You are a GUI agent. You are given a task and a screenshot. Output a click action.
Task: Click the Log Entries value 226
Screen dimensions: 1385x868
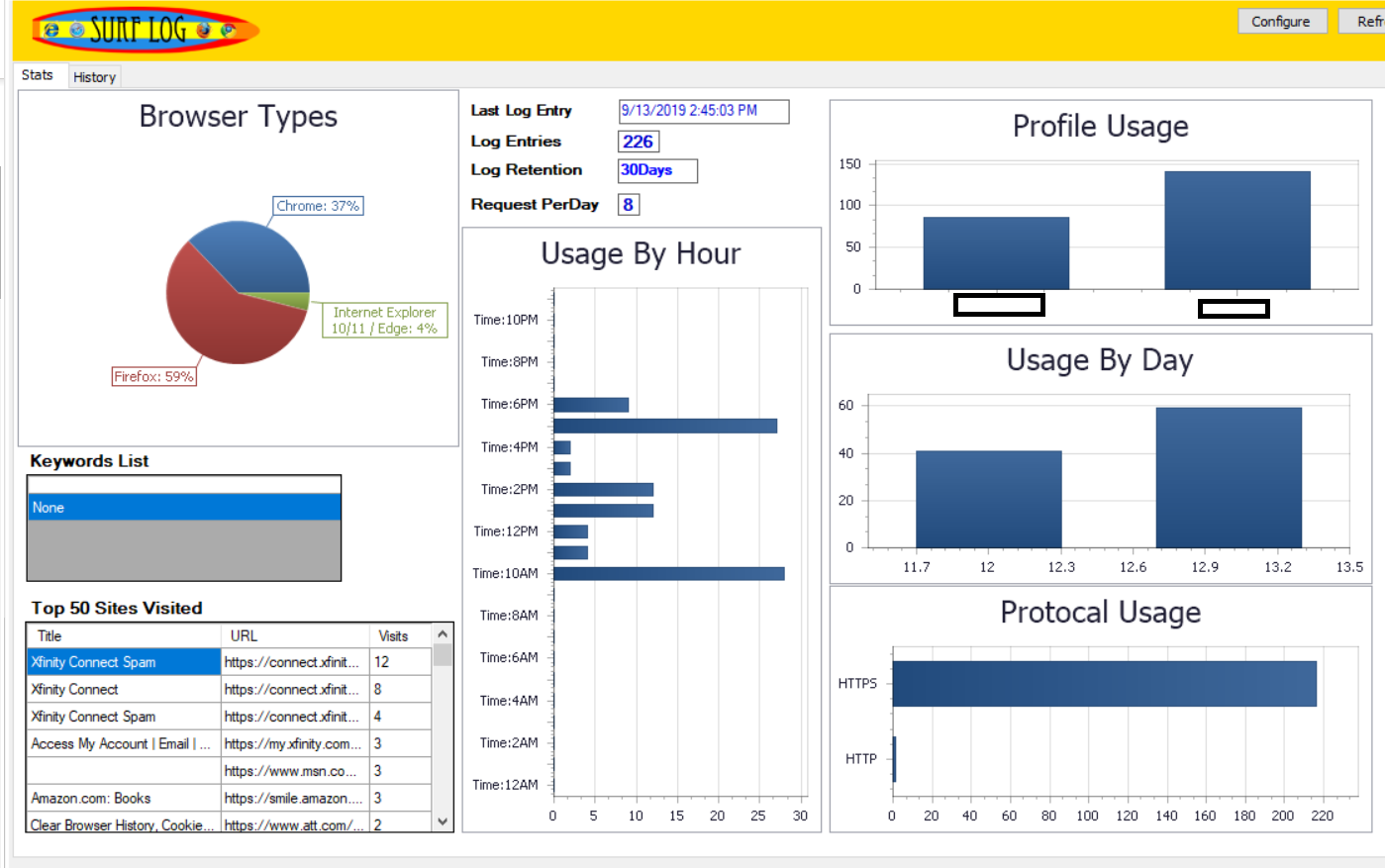(x=639, y=142)
